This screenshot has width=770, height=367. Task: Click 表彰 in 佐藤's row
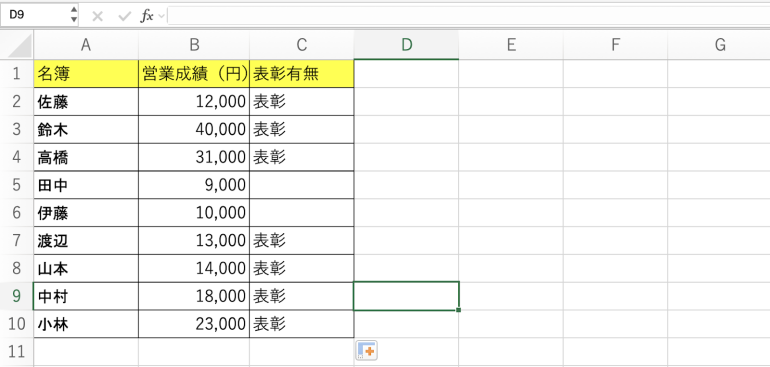[x=302, y=102]
